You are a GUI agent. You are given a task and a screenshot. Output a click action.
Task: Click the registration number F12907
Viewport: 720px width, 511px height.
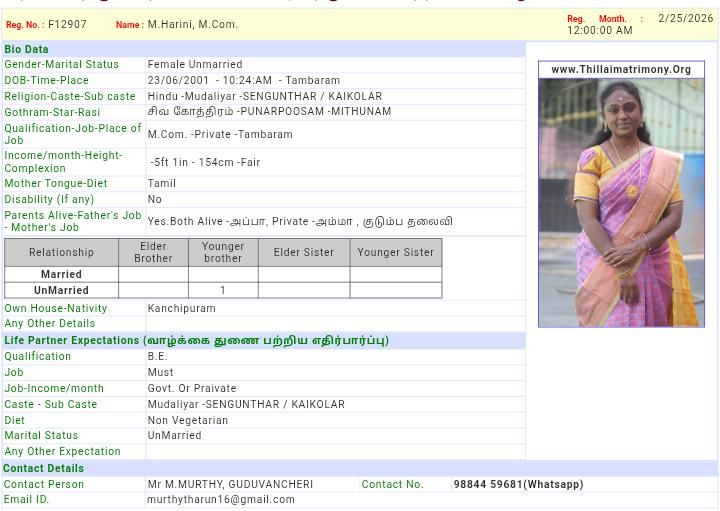point(67,24)
